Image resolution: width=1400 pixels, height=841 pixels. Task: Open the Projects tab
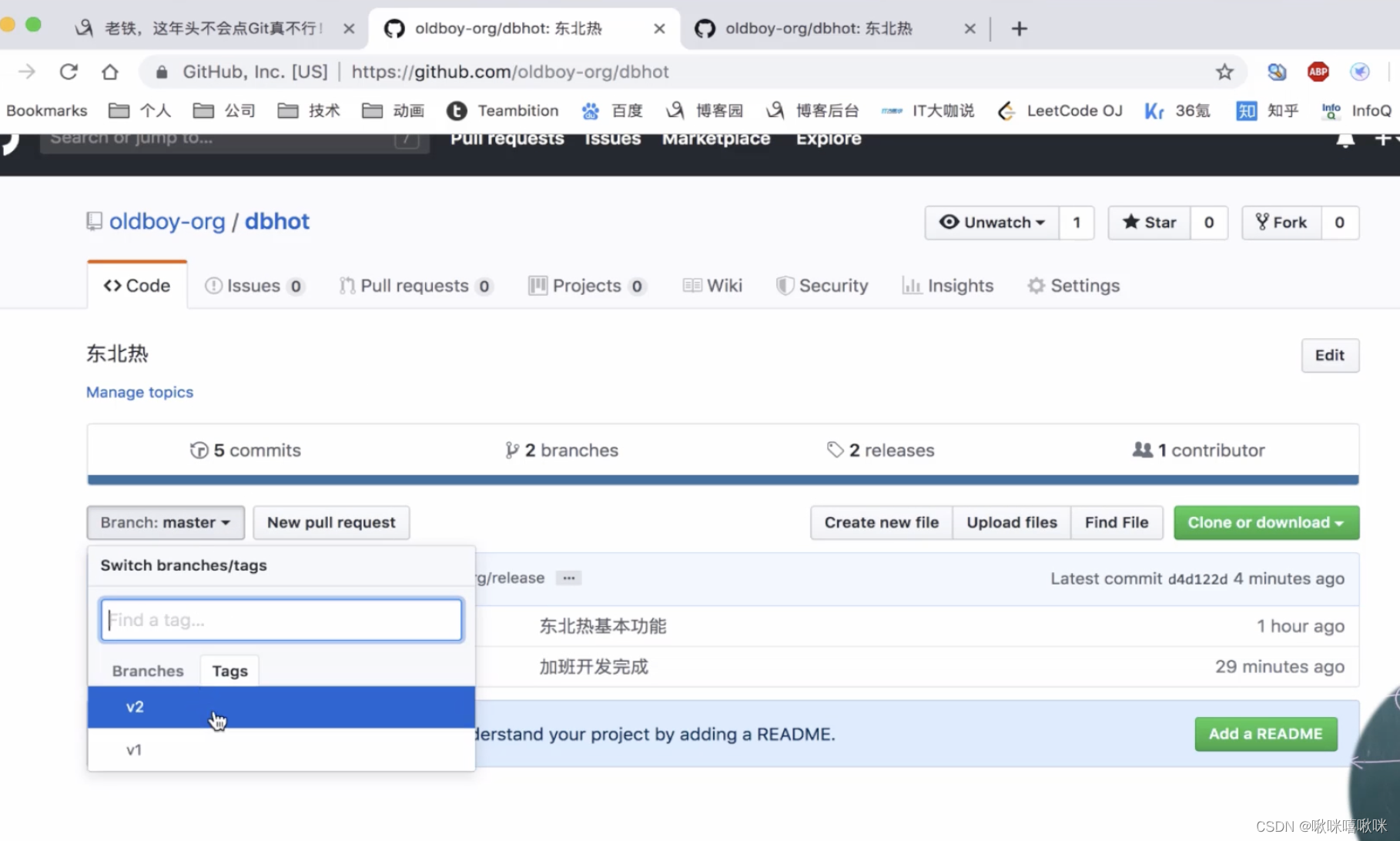click(x=587, y=286)
